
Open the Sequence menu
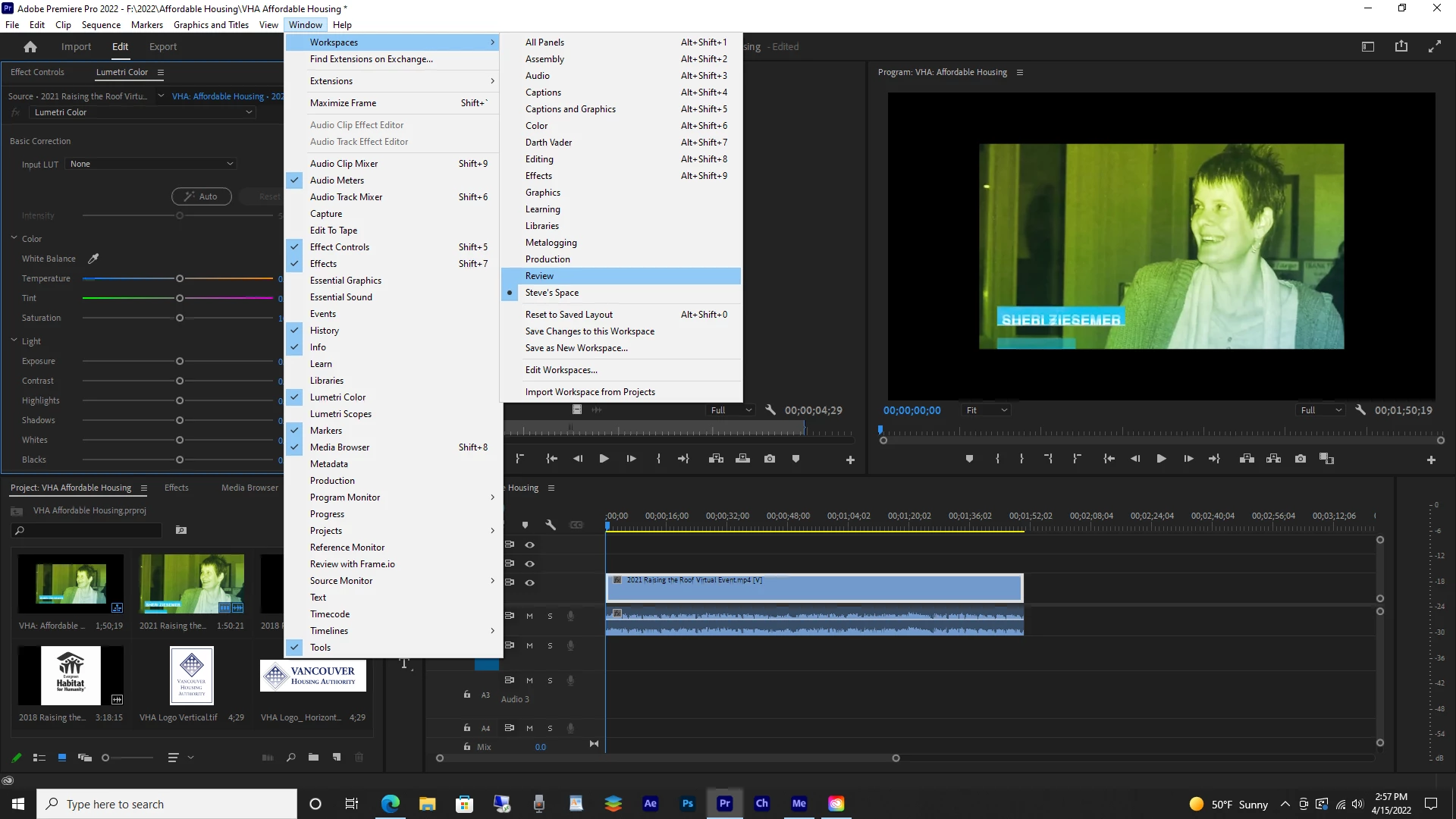[x=101, y=25]
